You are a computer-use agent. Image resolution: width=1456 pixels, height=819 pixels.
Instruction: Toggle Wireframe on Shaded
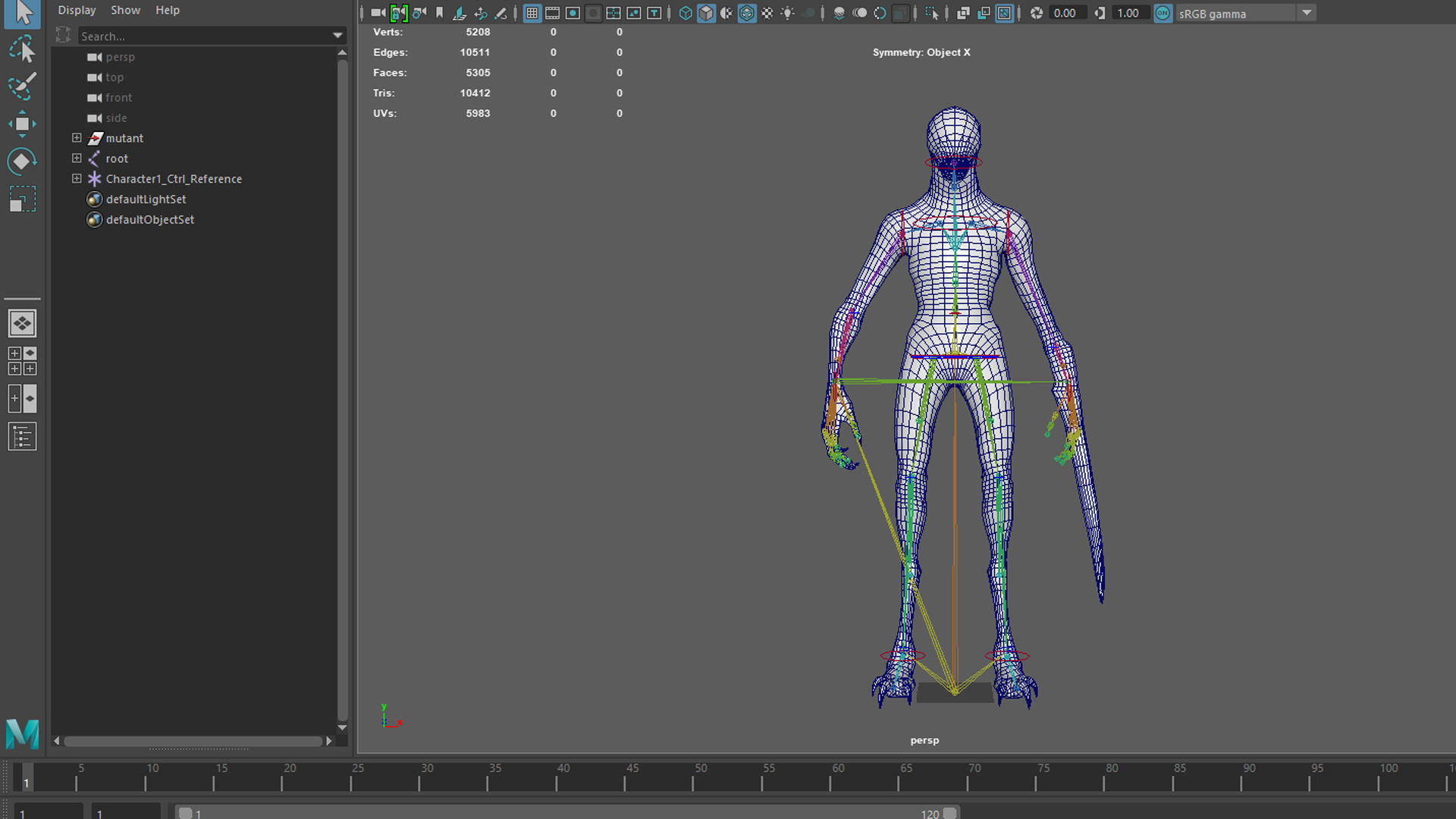[747, 13]
